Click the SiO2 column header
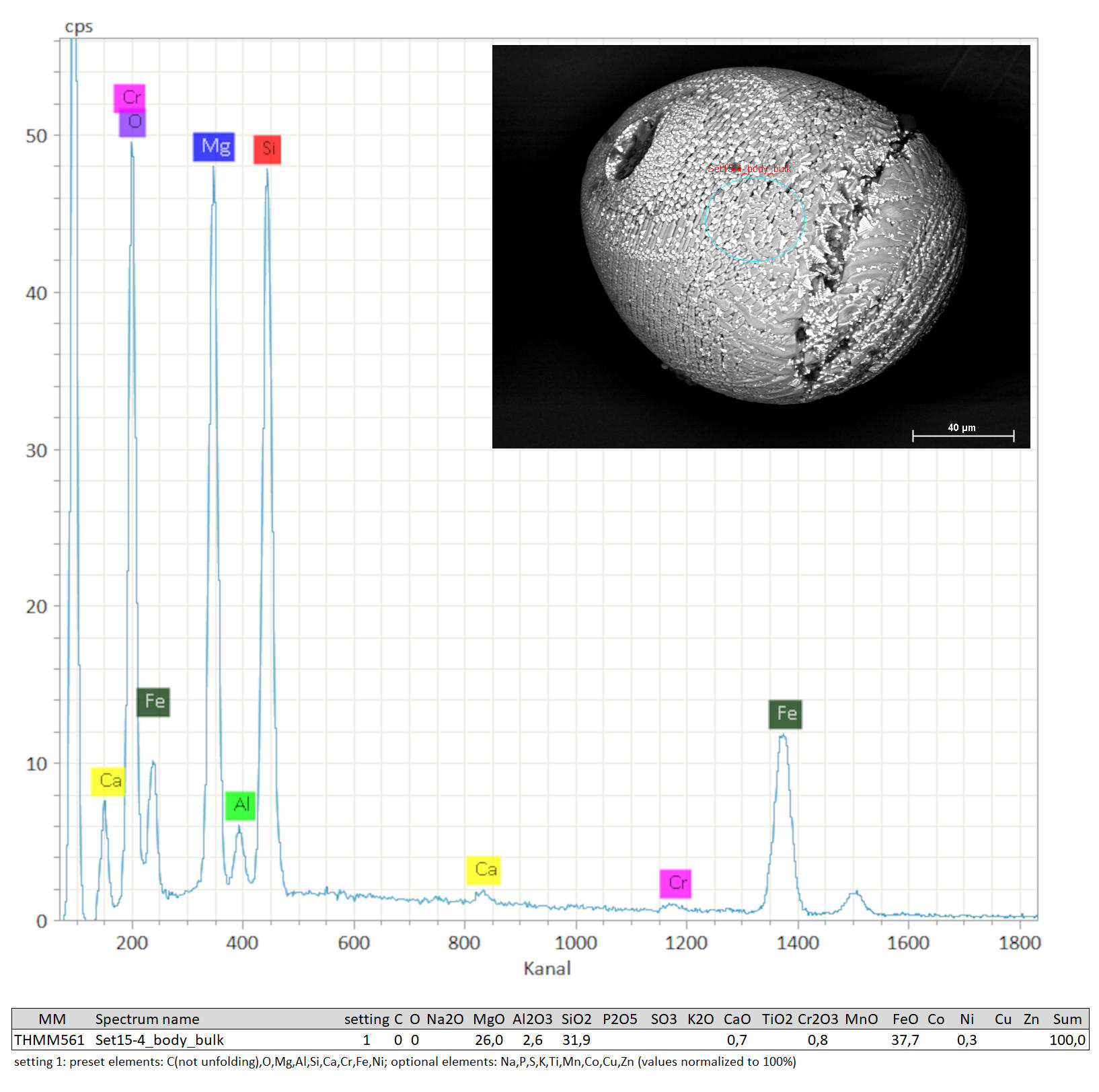This screenshot has width=1099, height=1092. (x=576, y=1019)
